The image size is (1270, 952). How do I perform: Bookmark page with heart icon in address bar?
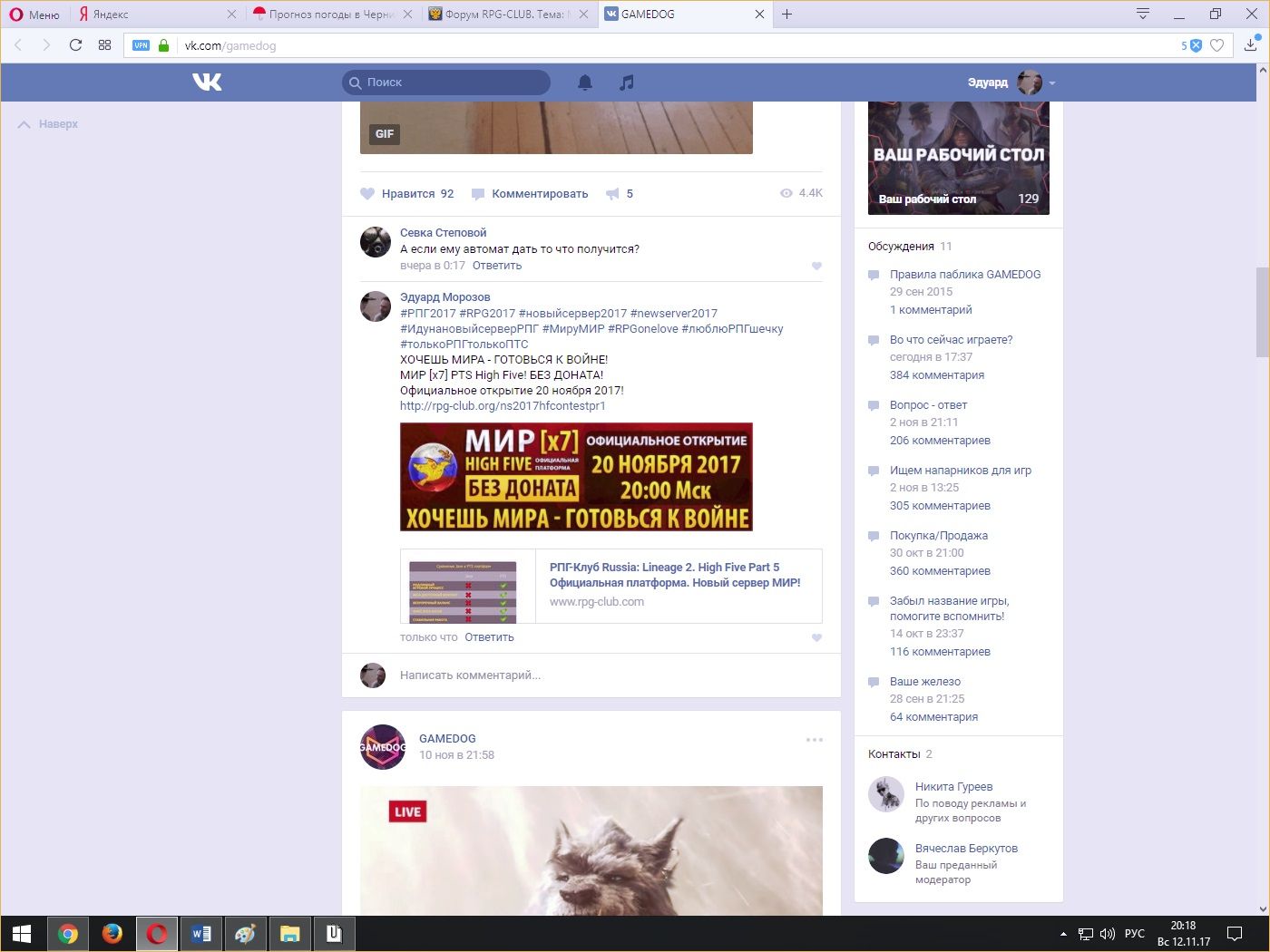(x=1217, y=45)
